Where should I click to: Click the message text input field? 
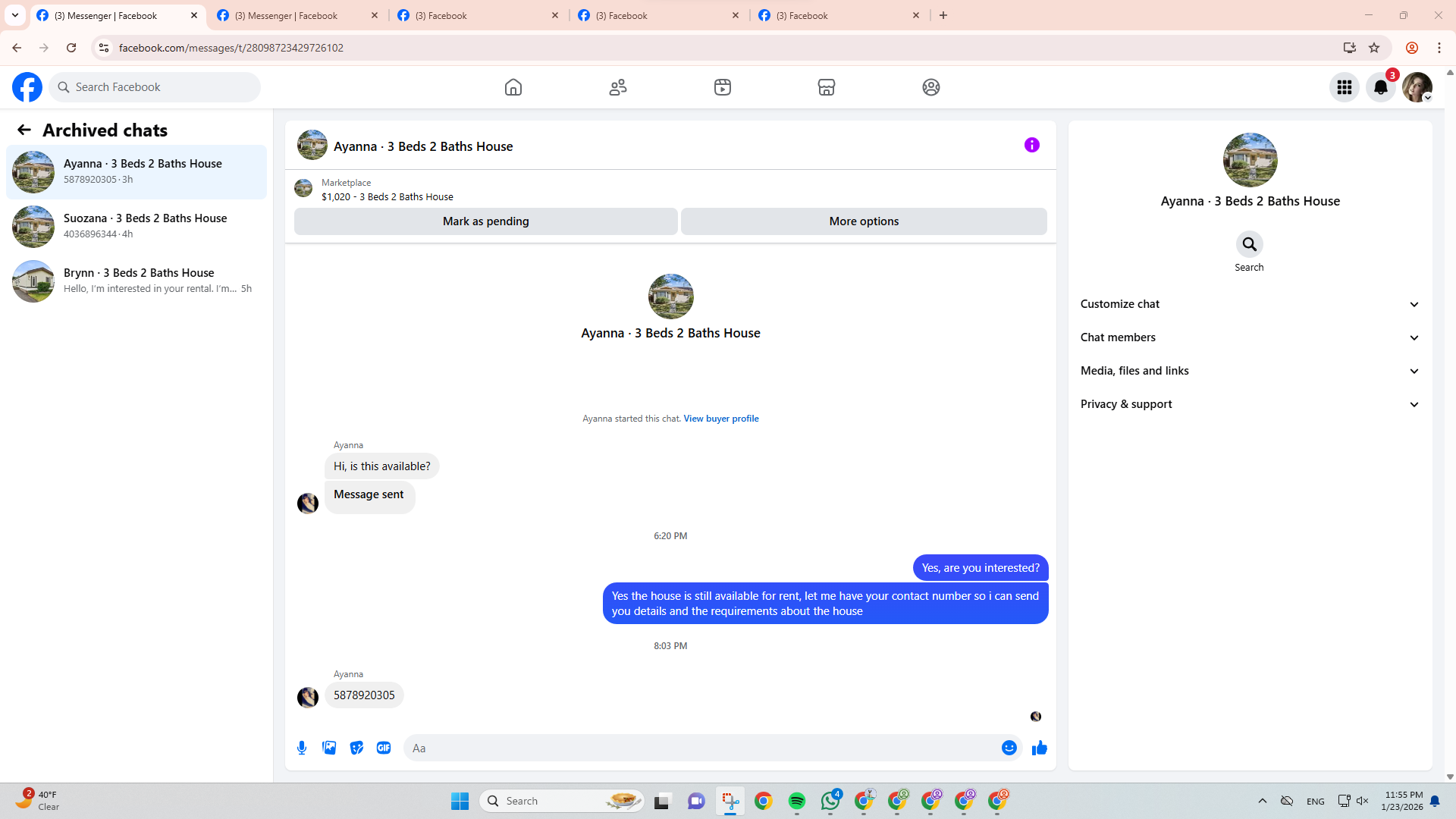point(701,748)
